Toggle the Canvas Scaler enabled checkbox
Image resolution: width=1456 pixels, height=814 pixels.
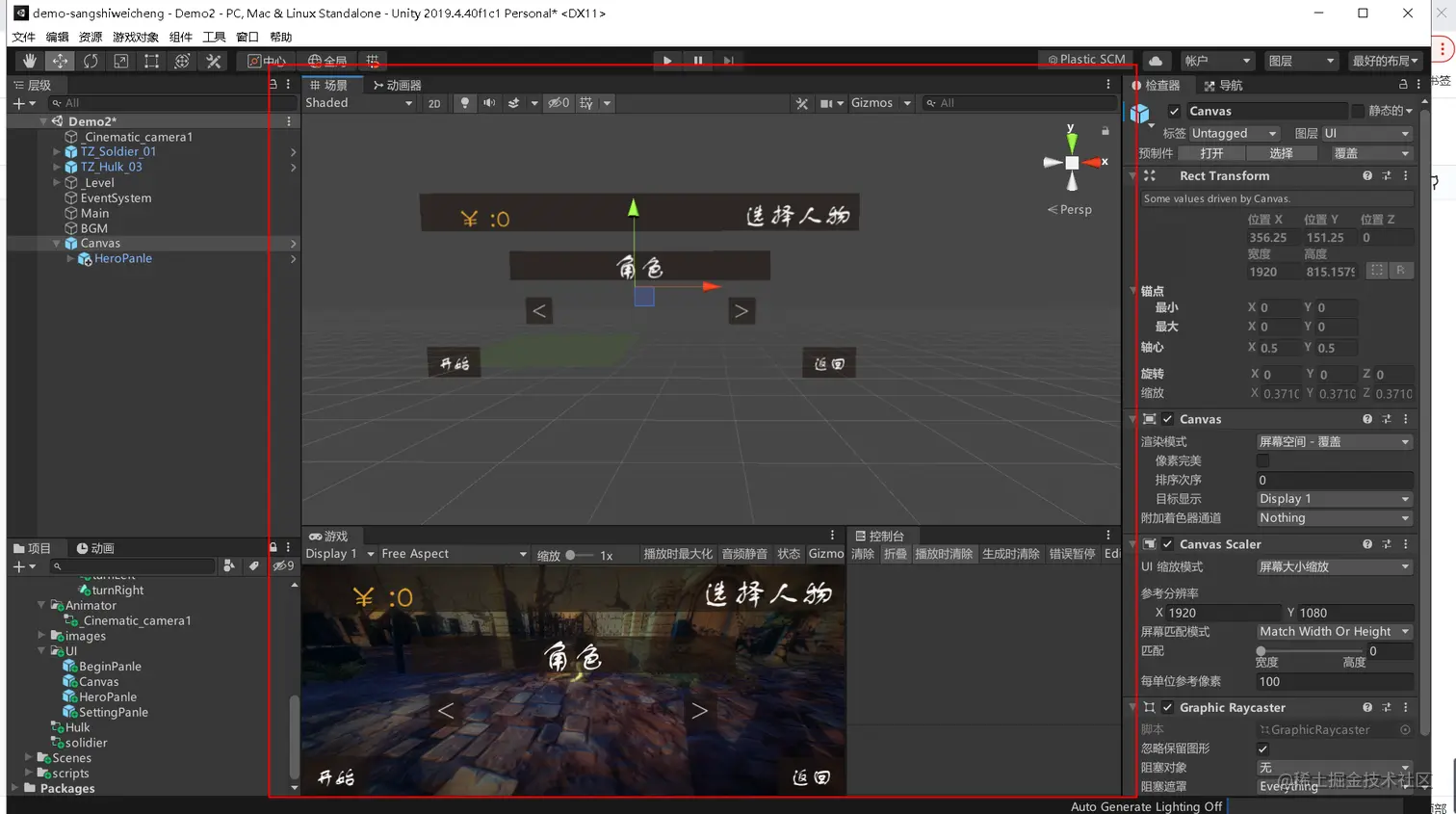[x=1167, y=544]
